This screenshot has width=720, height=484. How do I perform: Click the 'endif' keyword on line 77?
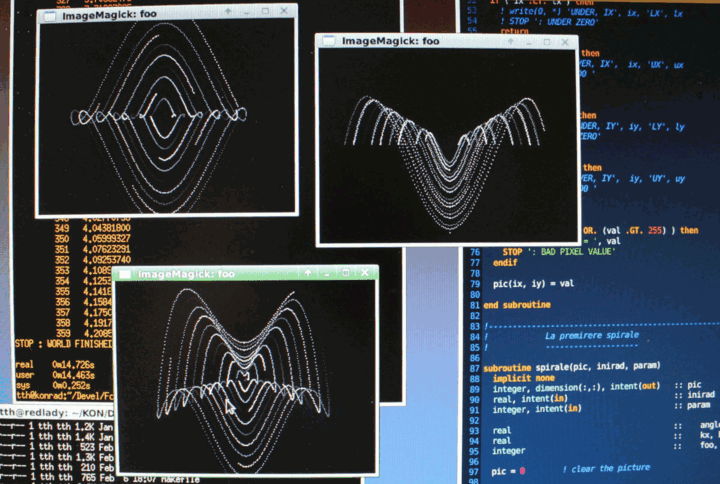pos(505,263)
